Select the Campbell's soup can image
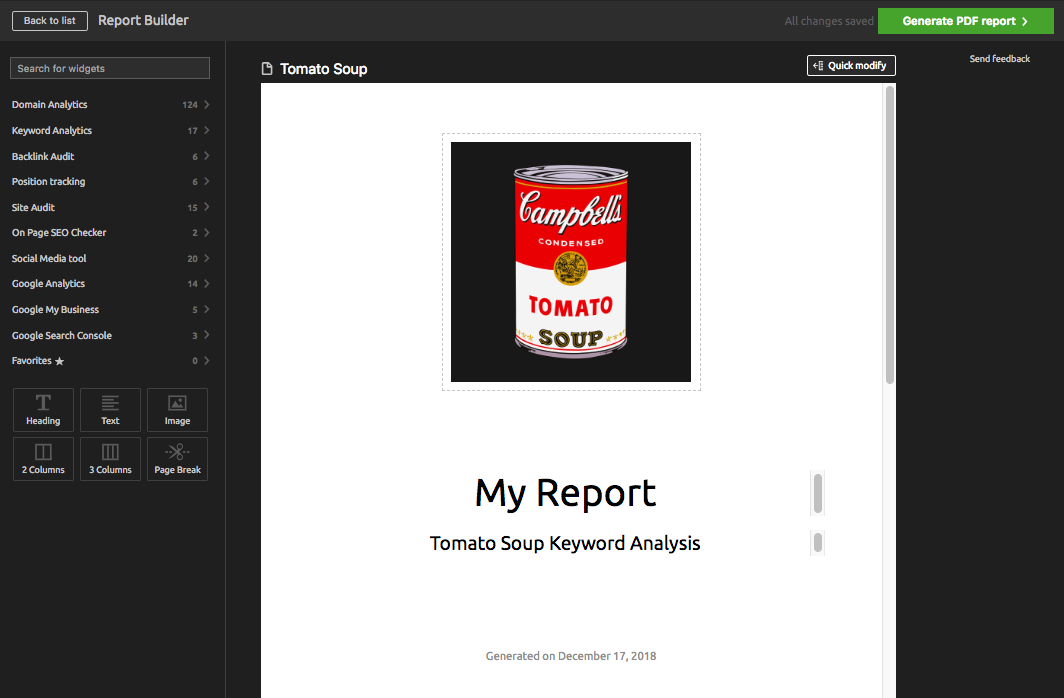This screenshot has width=1064, height=698. (x=571, y=262)
